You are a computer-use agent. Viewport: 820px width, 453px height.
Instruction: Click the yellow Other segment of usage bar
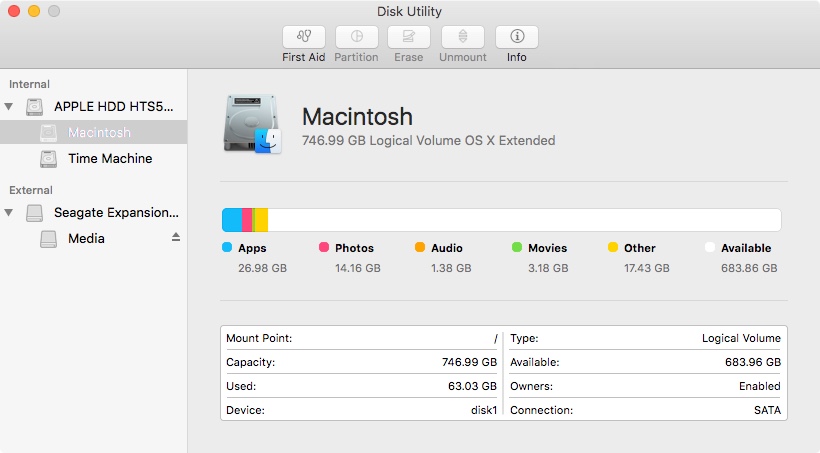click(x=261, y=220)
